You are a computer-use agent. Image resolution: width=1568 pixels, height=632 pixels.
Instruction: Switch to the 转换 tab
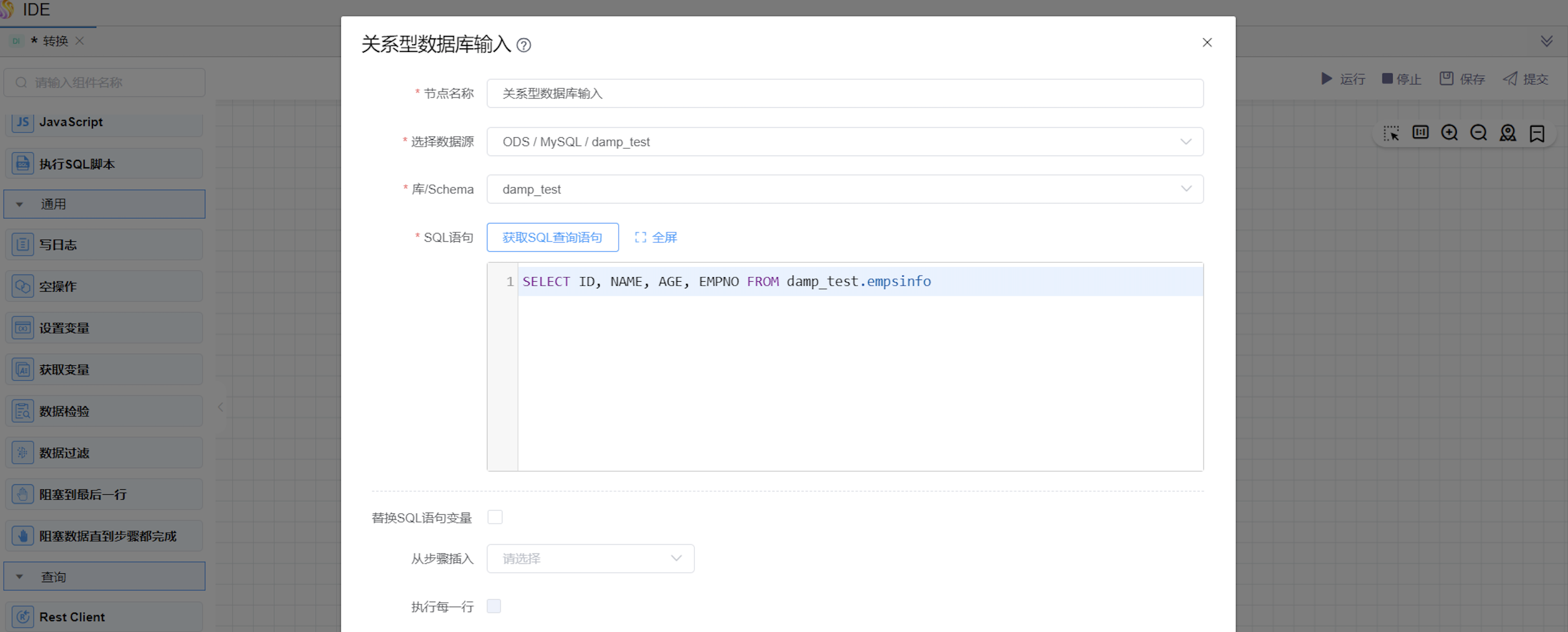pyautogui.click(x=55, y=41)
